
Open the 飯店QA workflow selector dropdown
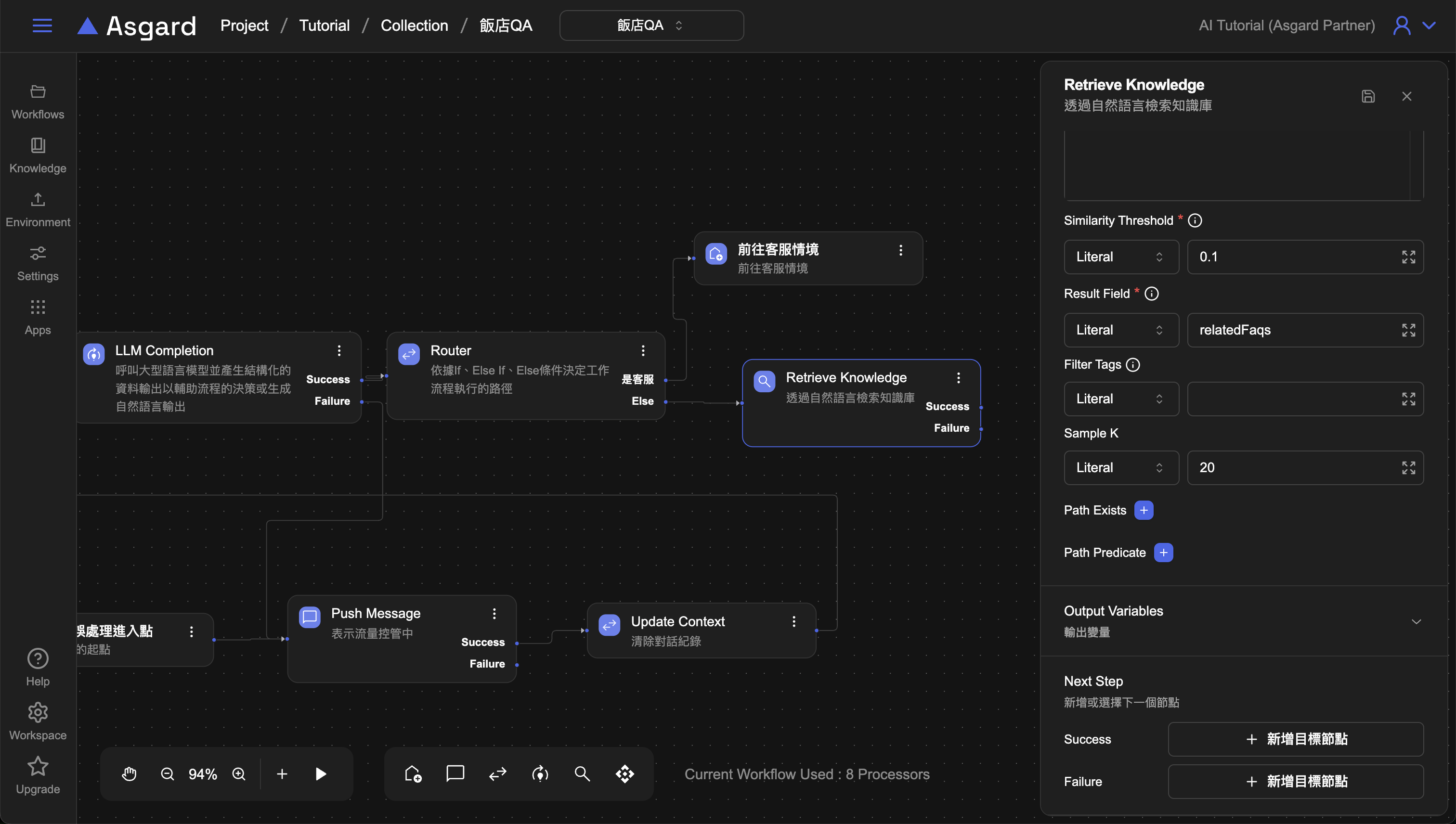point(651,26)
